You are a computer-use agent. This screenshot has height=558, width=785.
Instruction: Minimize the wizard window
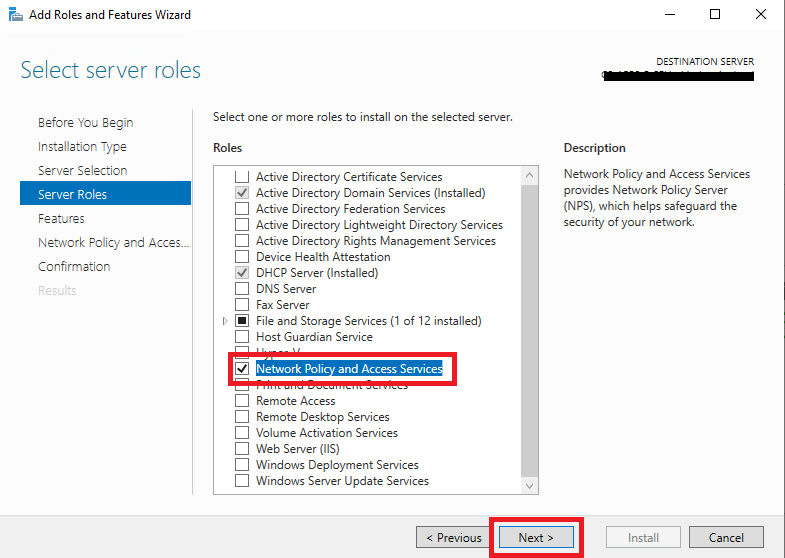point(670,15)
